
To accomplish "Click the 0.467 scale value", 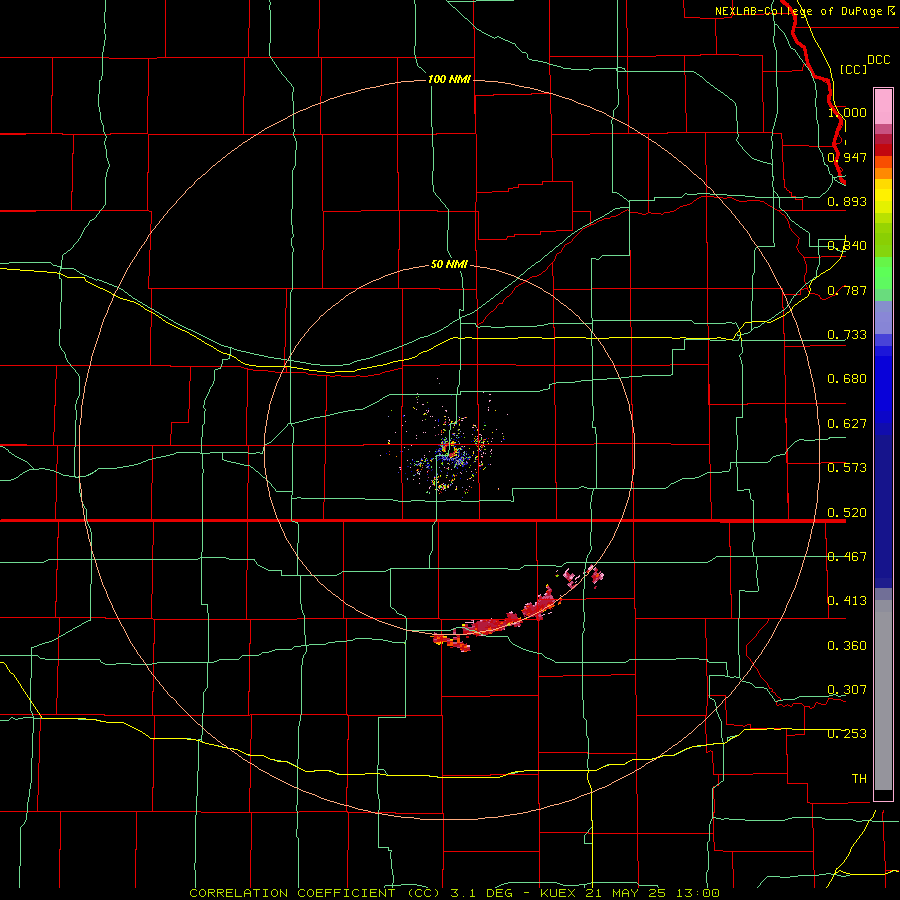I will click(x=847, y=557).
